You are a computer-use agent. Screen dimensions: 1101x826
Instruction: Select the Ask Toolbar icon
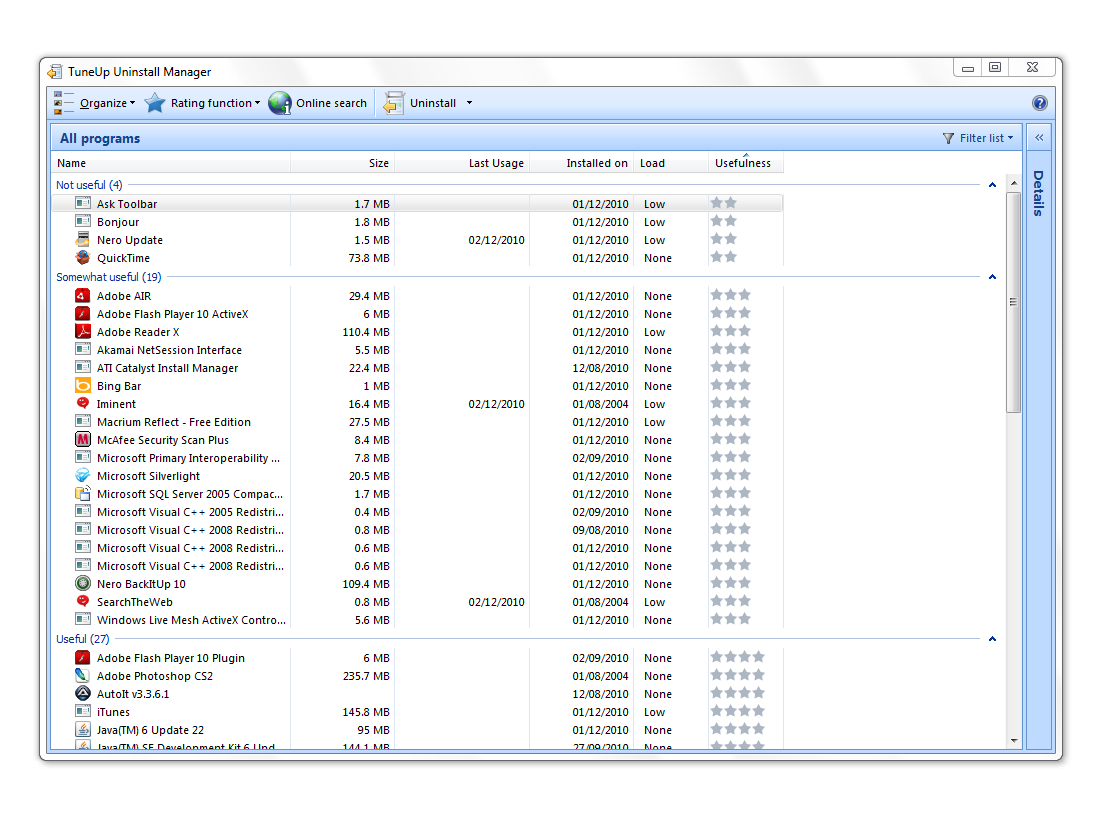[x=83, y=203]
